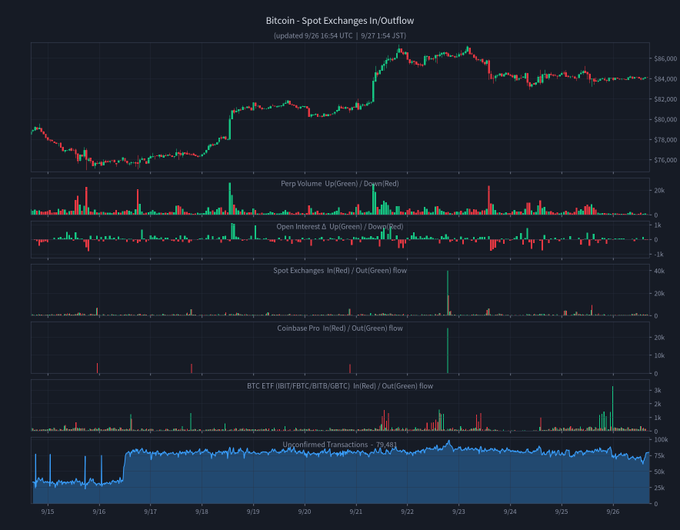Click the 3k label on BTC ETF axis
This screenshot has width=680, height=530.
click(658, 390)
